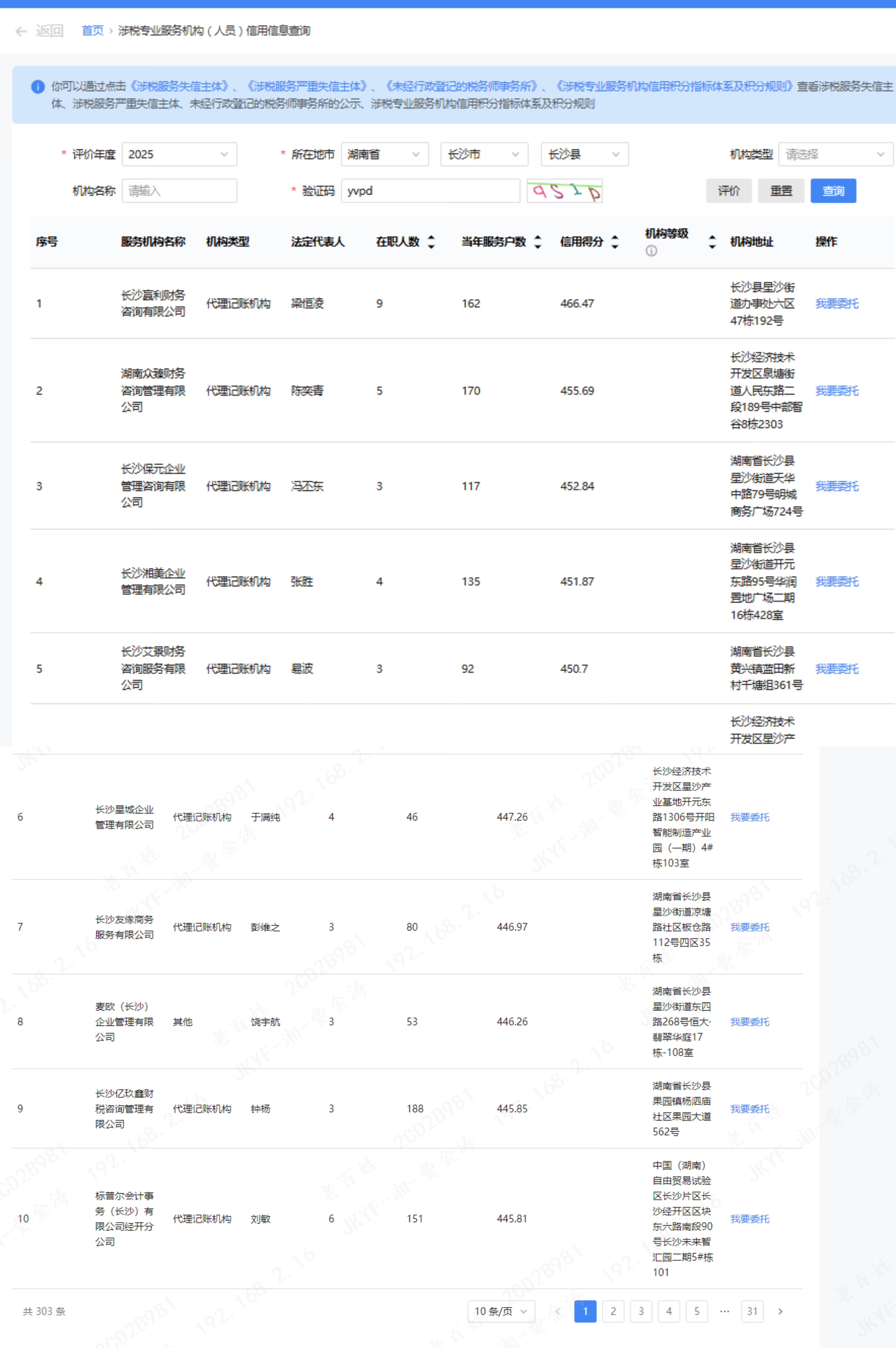This screenshot has height=1348, width=896.
Task: Sort the 当年服务户数 column
Action: coord(538,242)
